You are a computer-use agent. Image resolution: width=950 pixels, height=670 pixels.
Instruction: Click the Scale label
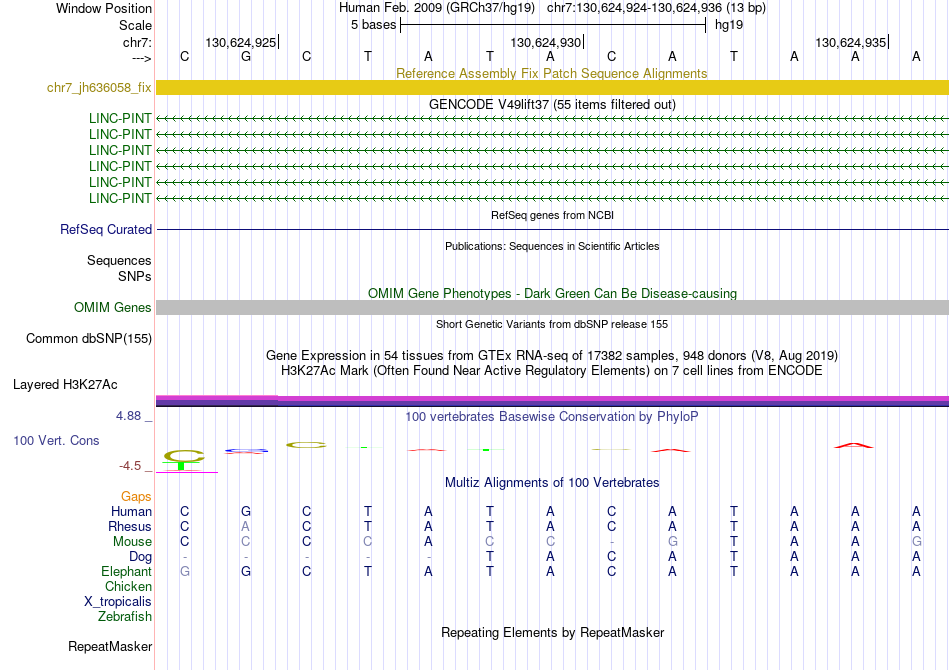(x=135, y=25)
